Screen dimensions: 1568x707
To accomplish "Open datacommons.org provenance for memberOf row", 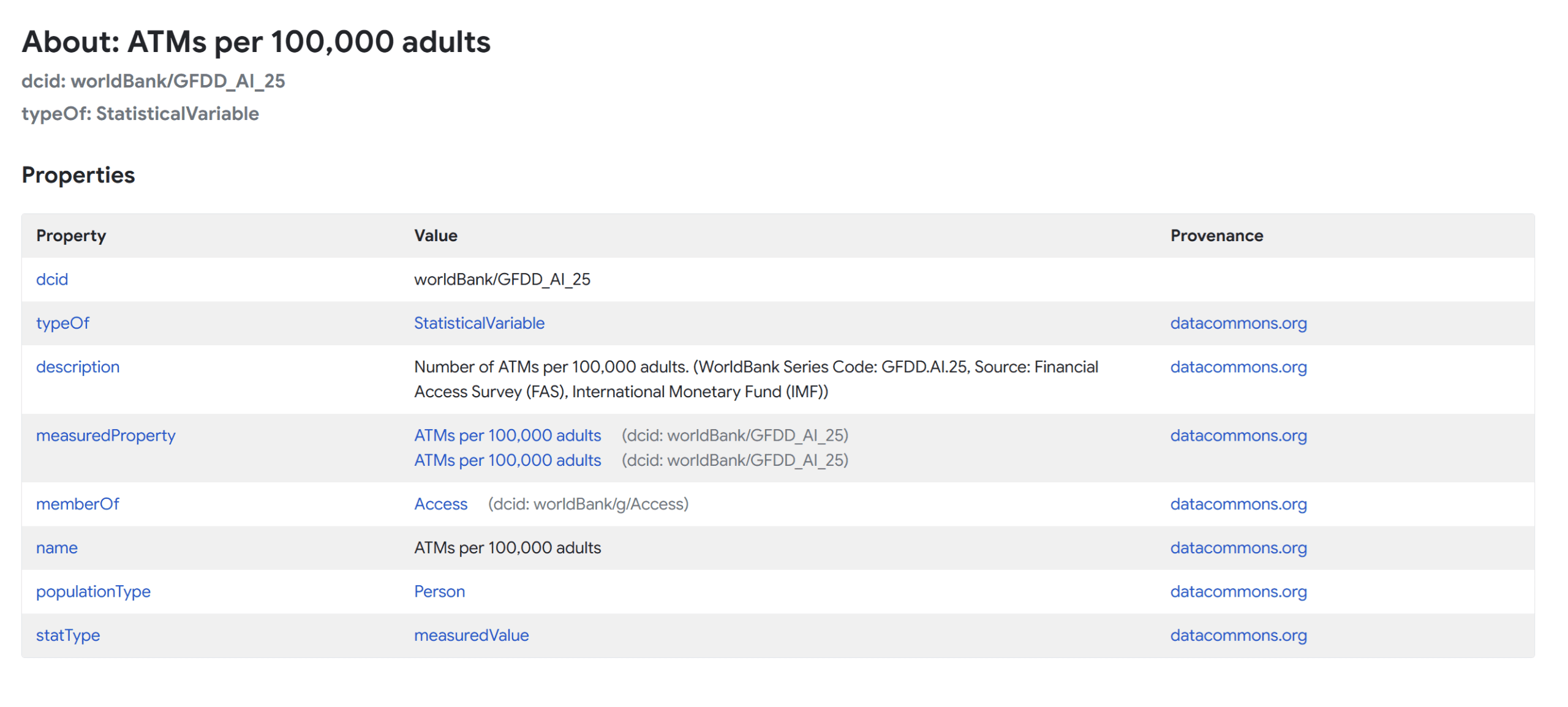I will 1237,504.
